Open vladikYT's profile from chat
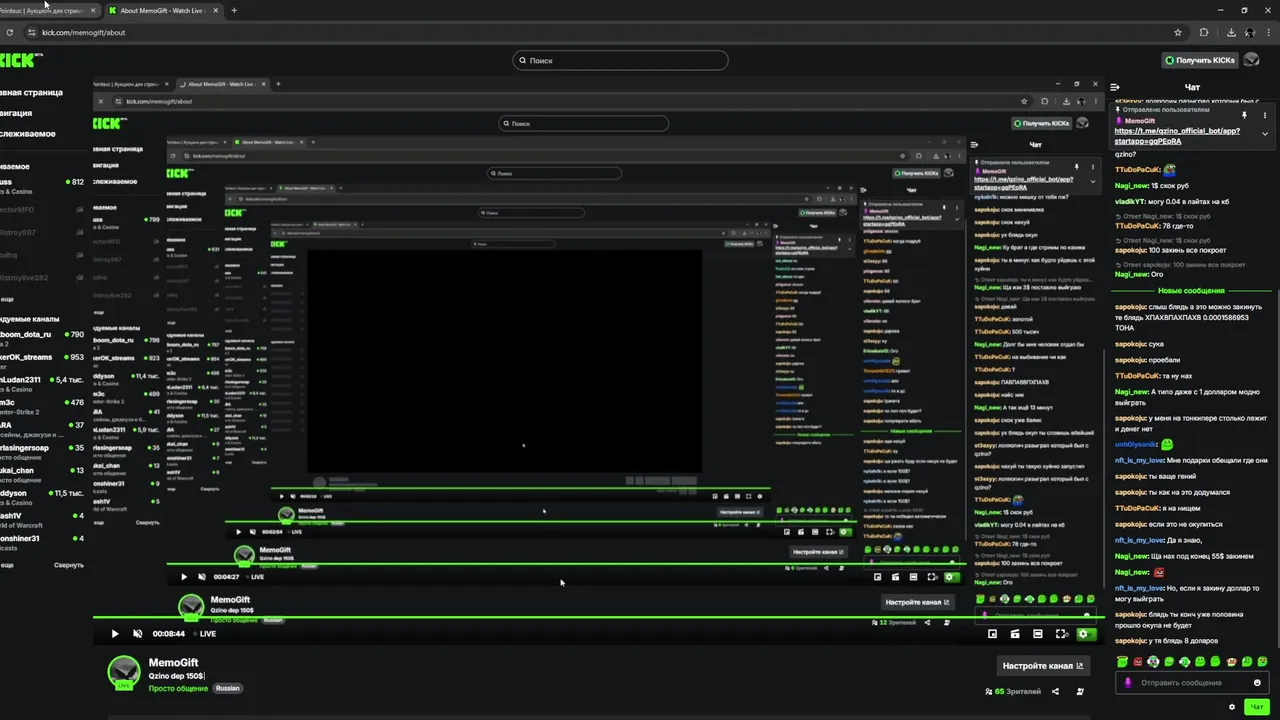Screen dimensions: 1280x720 pyautogui.click(x=1128, y=201)
